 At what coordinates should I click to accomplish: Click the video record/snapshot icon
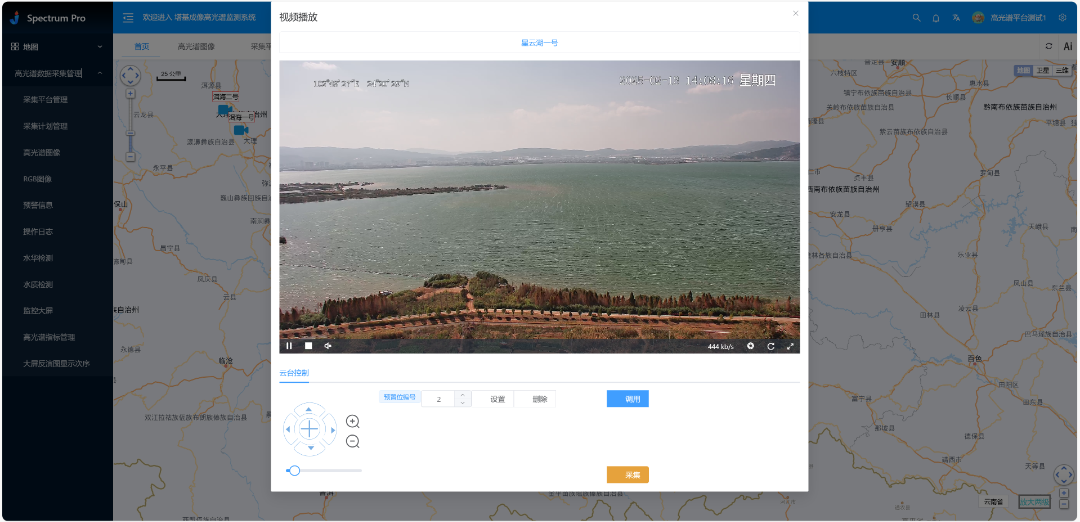[x=750, y=346]
